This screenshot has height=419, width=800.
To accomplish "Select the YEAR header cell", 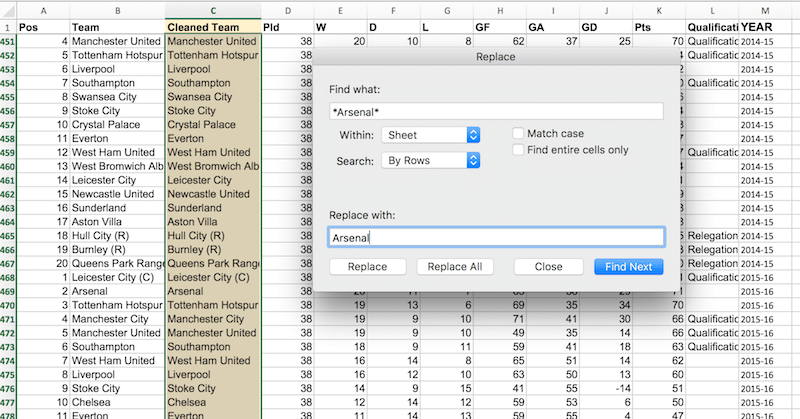I will point(765,27).
